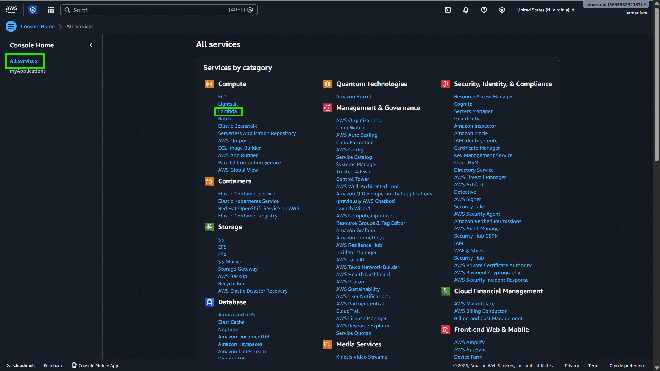Open the Elastic Beanstalk service link
This screenshot has width=660, height=371.
point(237,126)
